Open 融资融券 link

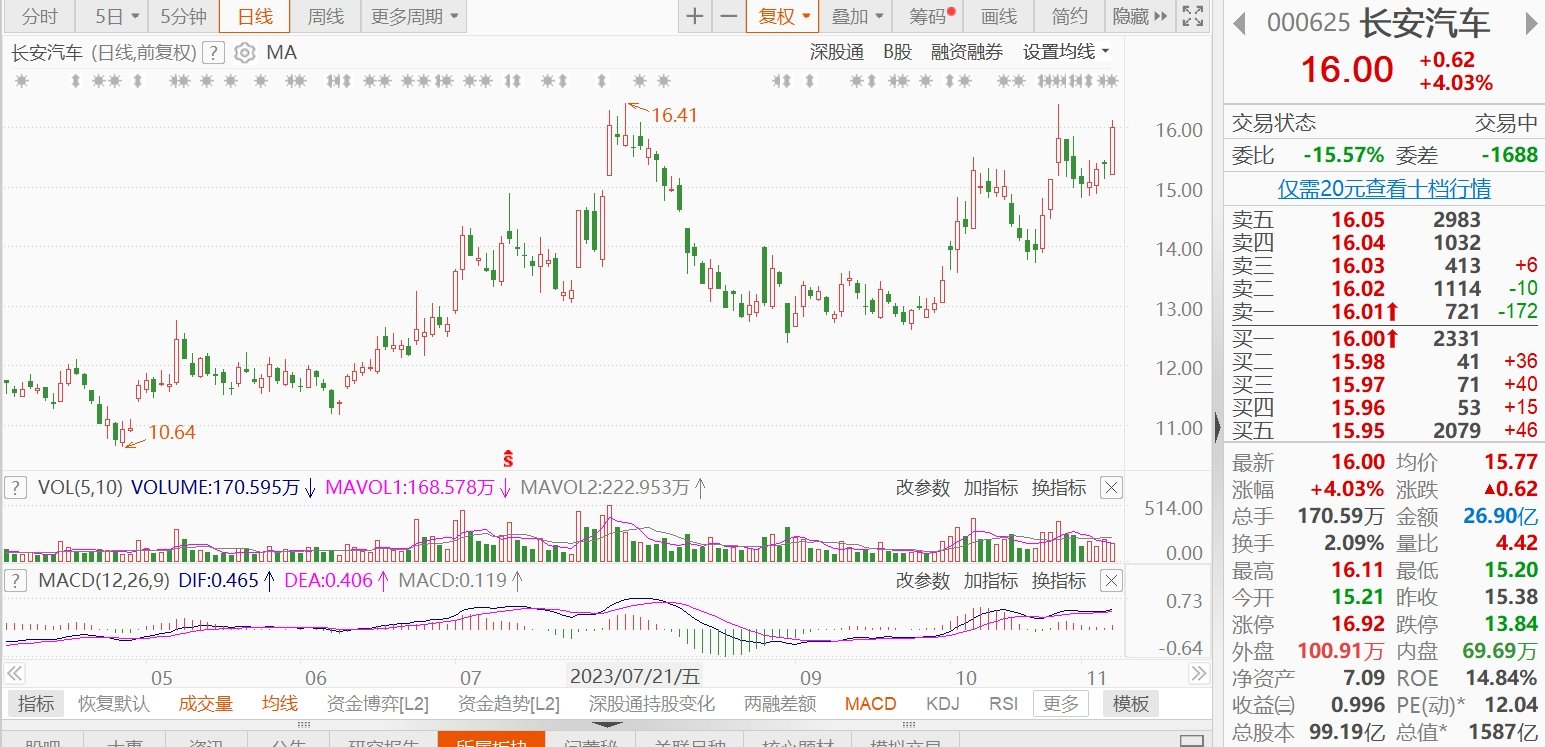tap(966, 53)
